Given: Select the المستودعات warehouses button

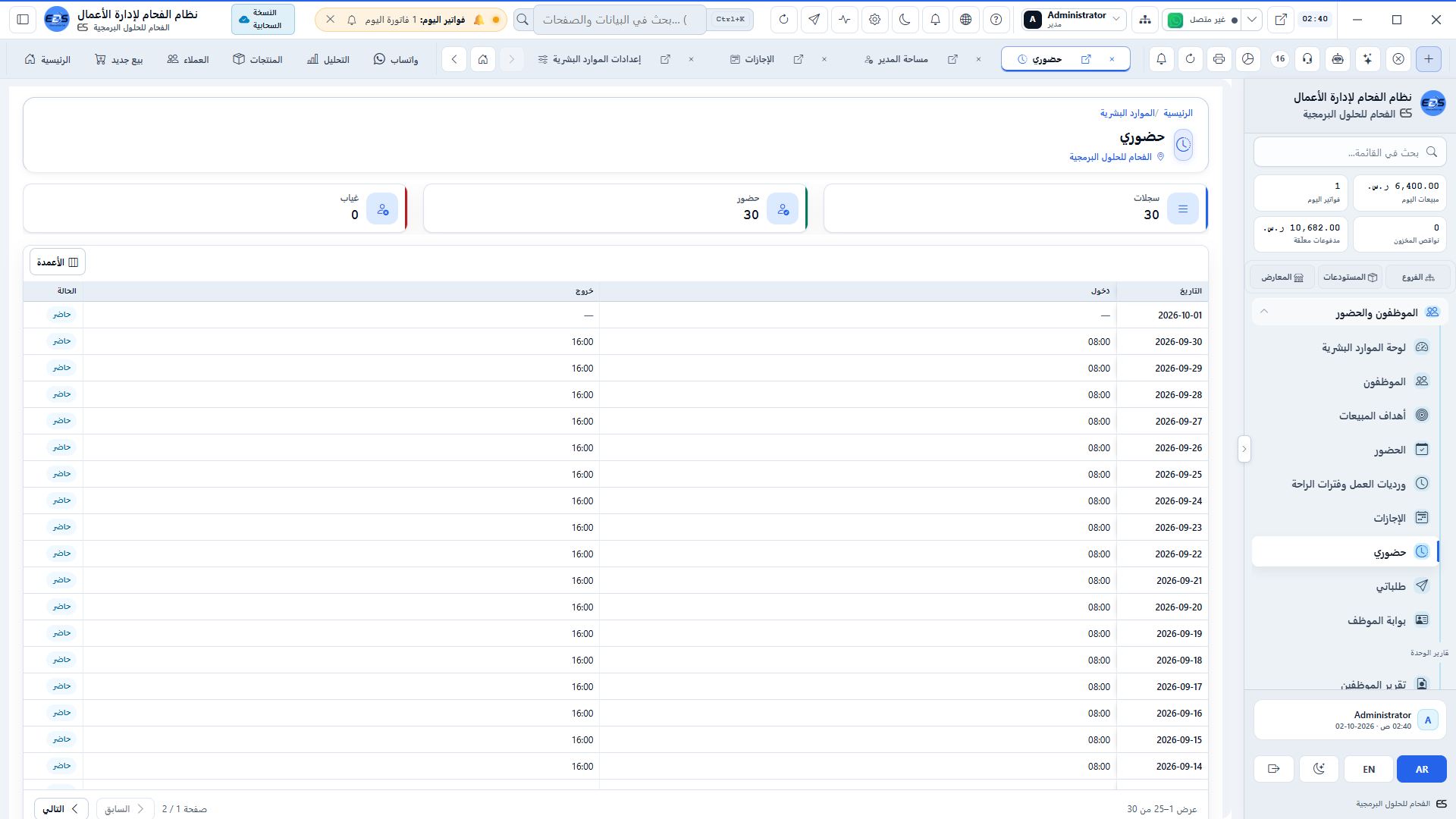Looking at the screenshot, I should coord(1351,278).
